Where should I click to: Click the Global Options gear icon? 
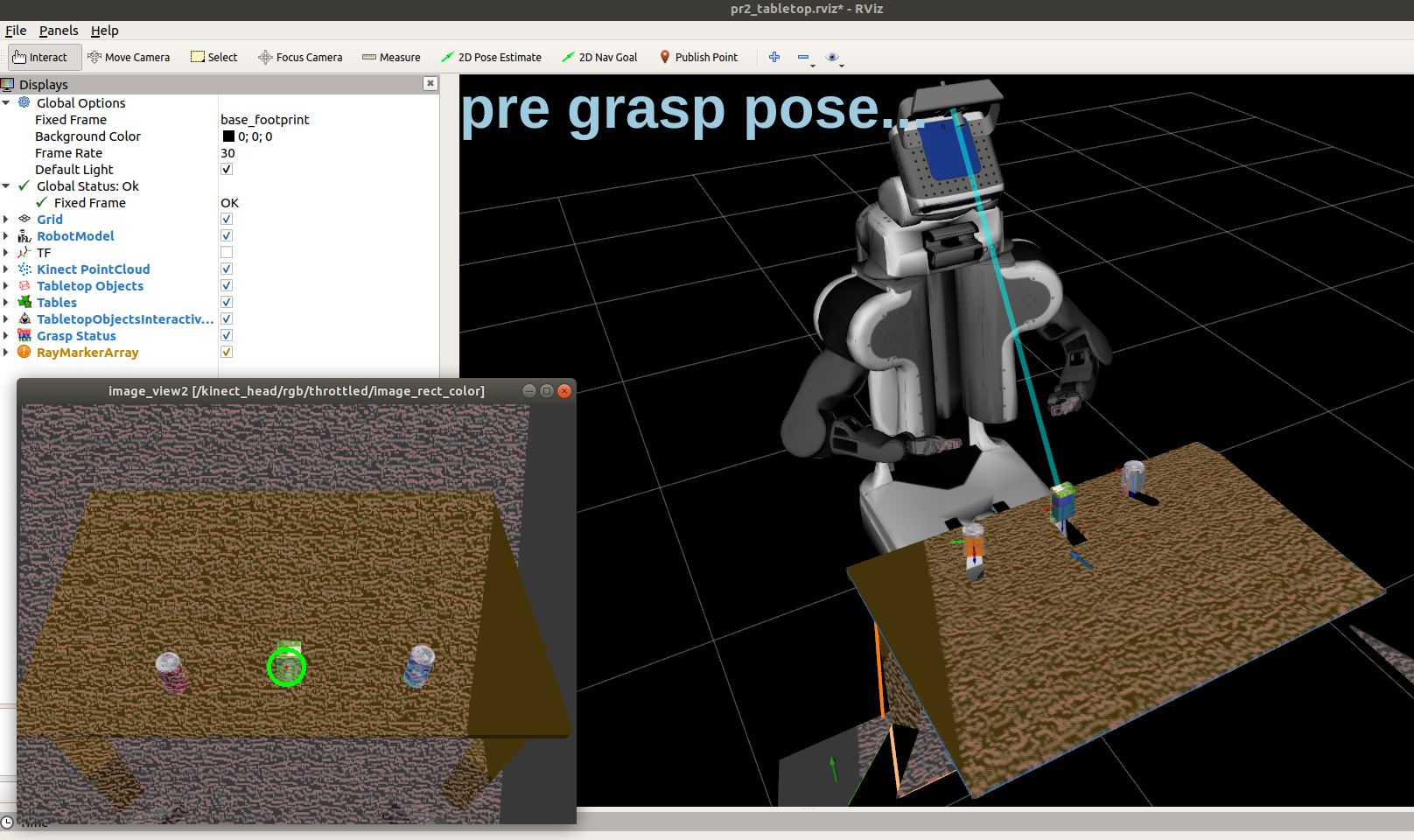coord(24,102)
